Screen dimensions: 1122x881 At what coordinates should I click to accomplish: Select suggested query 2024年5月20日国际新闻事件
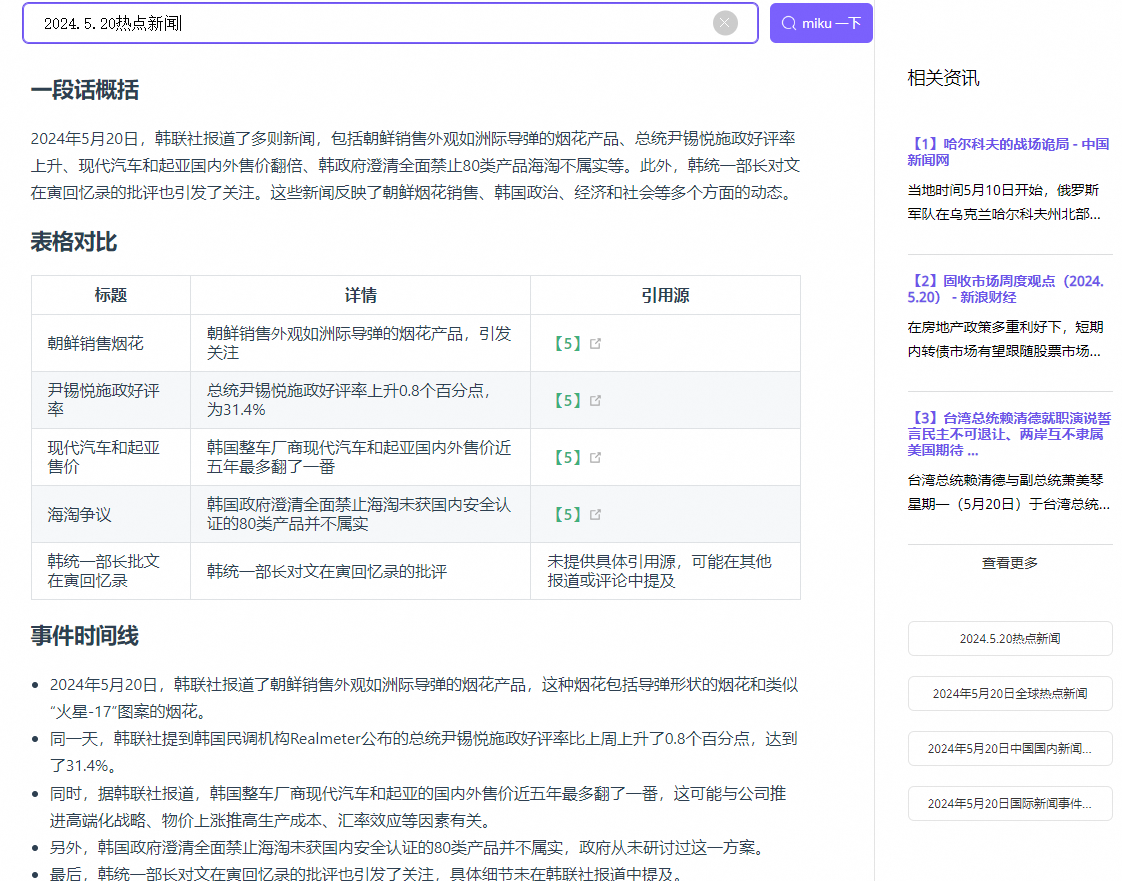click(1010, 804)
